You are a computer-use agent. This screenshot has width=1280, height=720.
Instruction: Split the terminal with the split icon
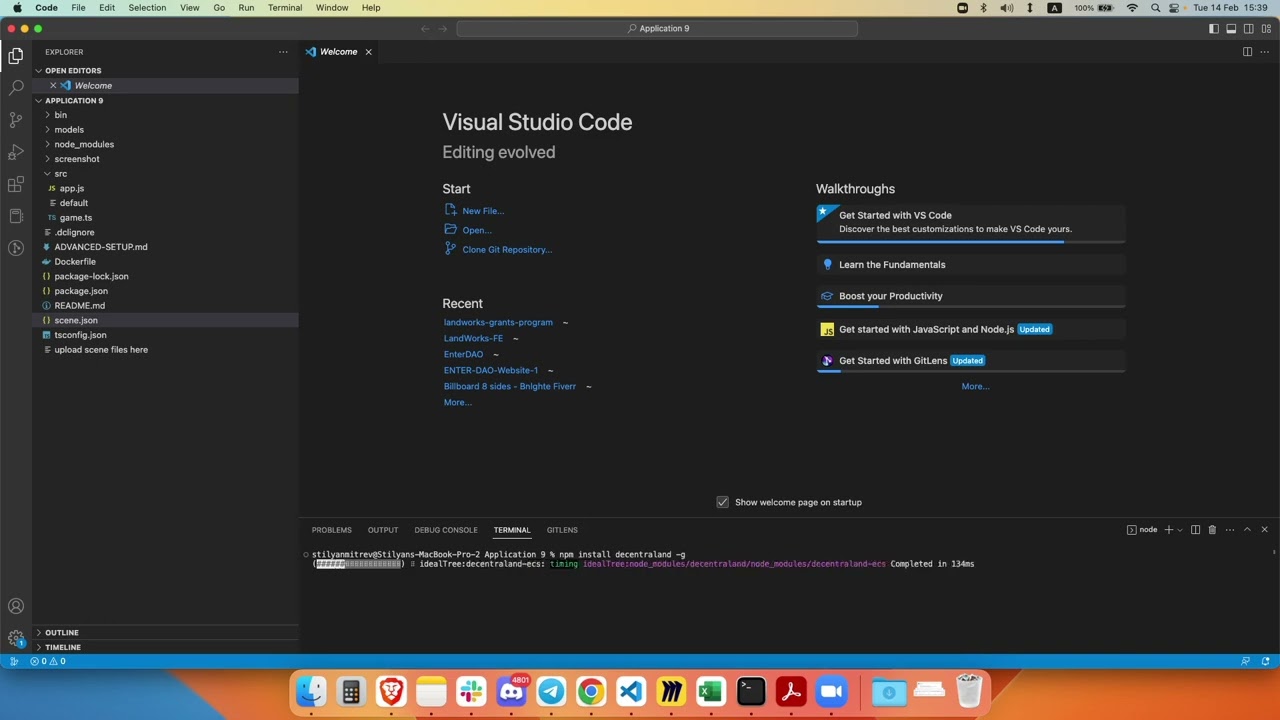click(x=1195, y=530)
